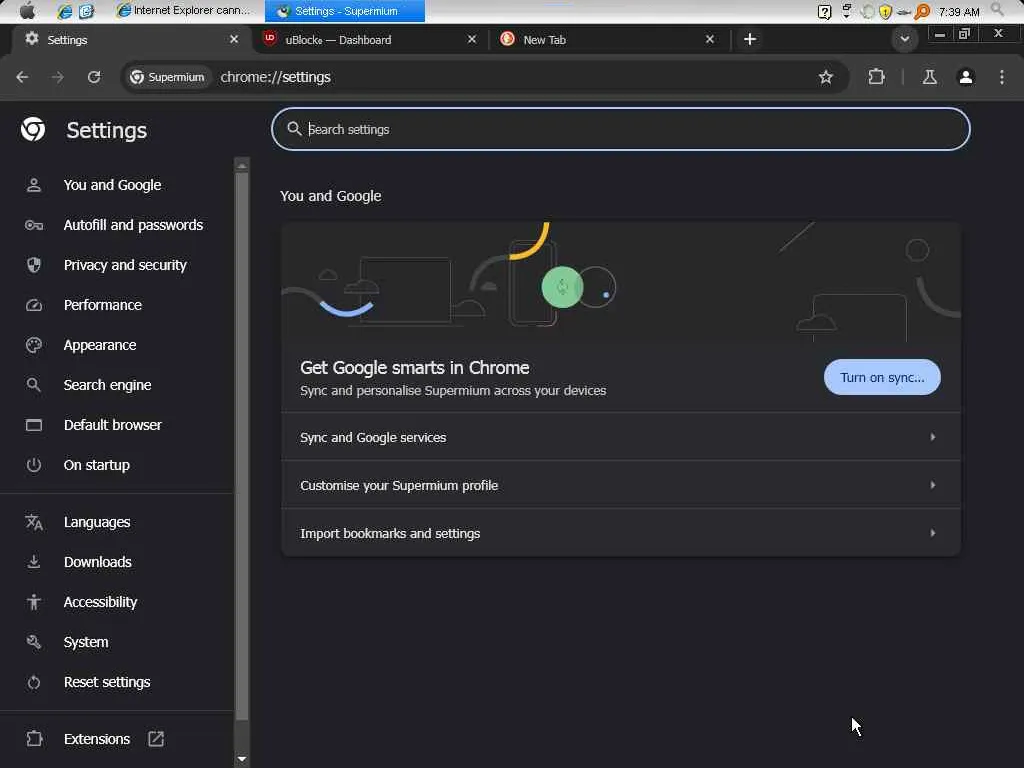Screen dimensions: 1024x768
Task: Click the Apple logo in taskbar
Action: pos(27,10)
